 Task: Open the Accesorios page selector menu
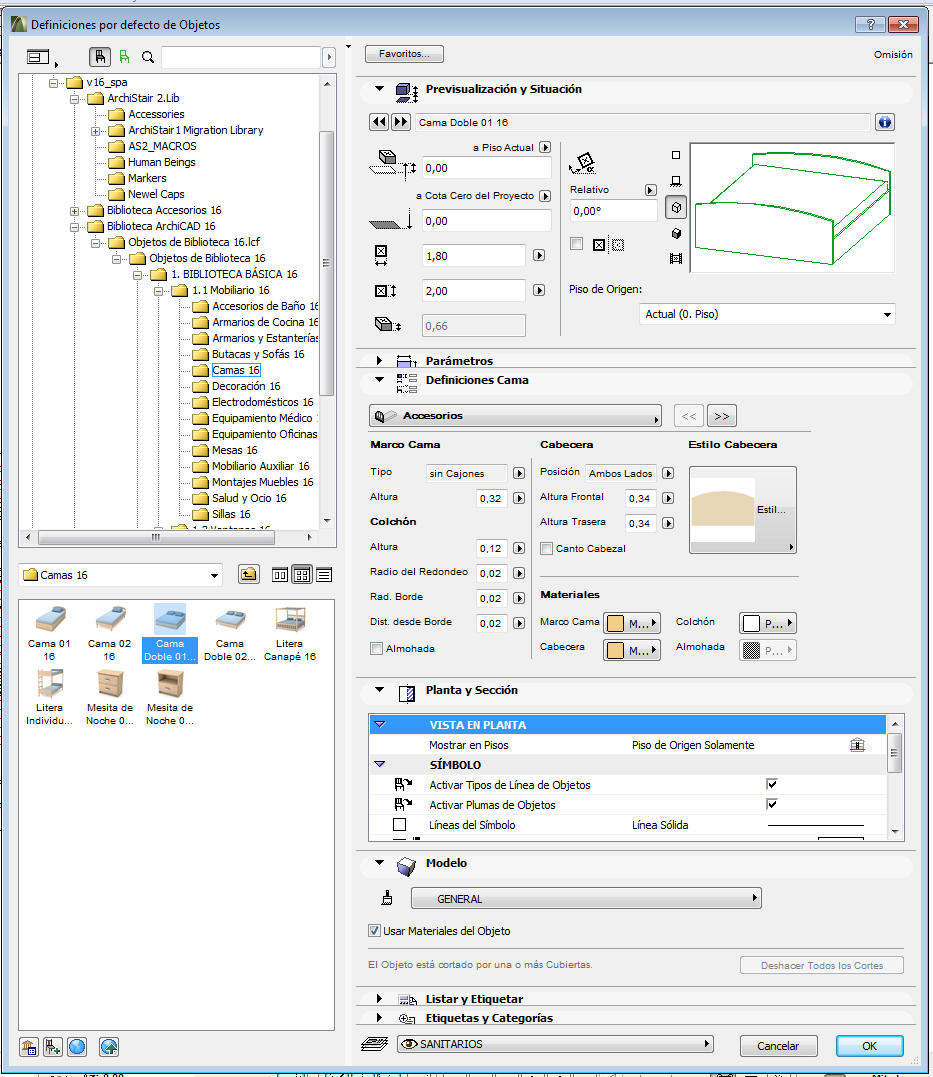(515, 416)
